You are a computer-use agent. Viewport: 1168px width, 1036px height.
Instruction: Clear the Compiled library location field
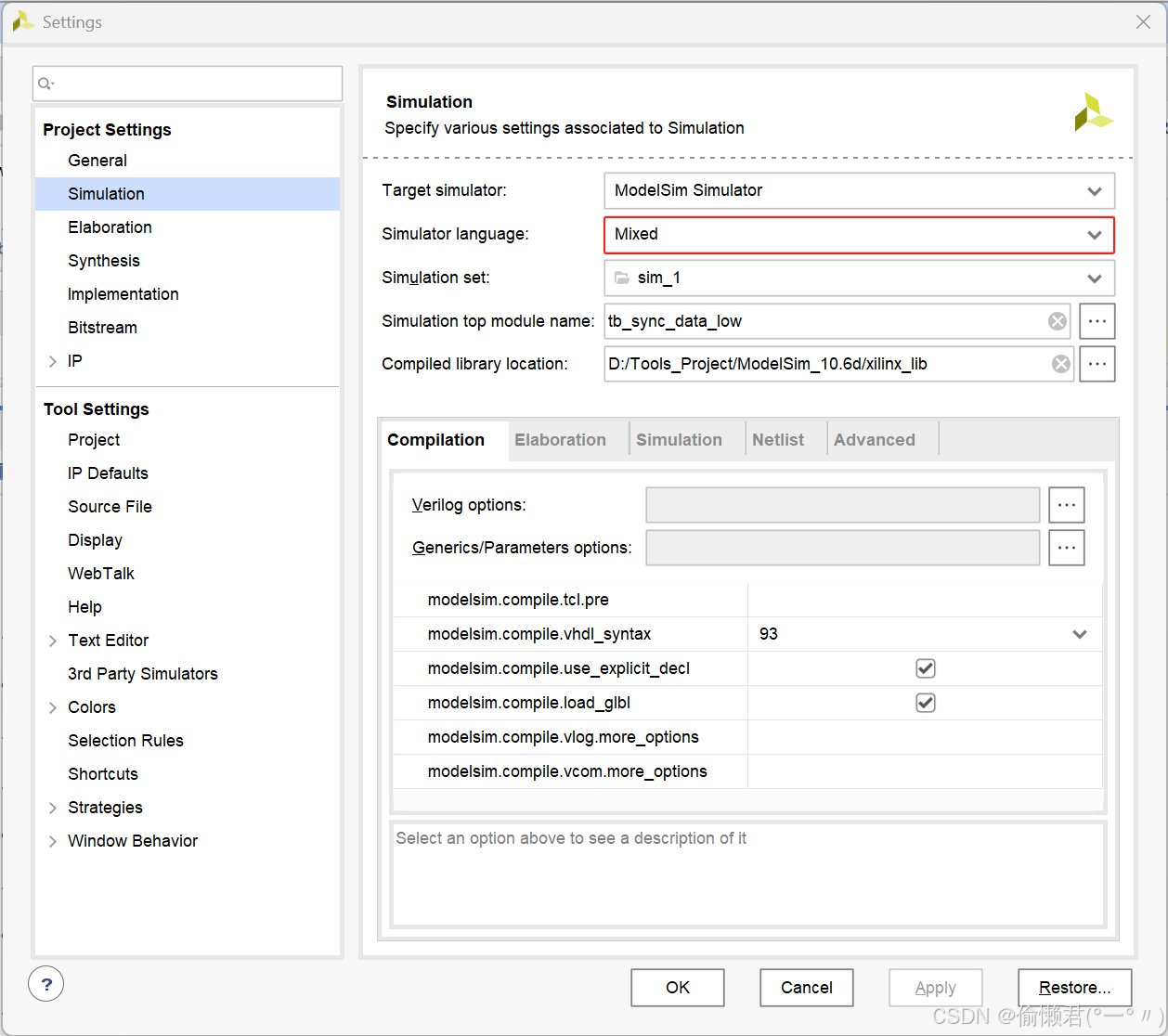tap(1061, 364)
